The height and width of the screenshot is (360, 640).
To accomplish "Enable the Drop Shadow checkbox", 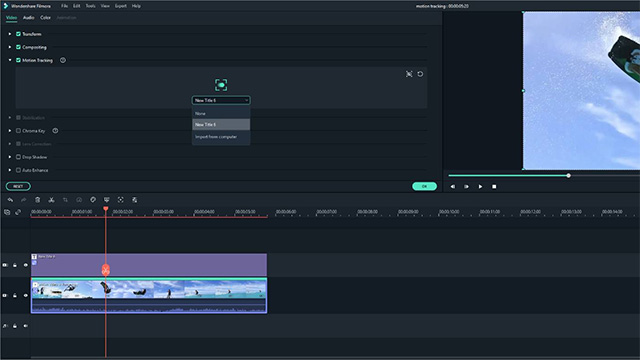I will tap(18, 157).
